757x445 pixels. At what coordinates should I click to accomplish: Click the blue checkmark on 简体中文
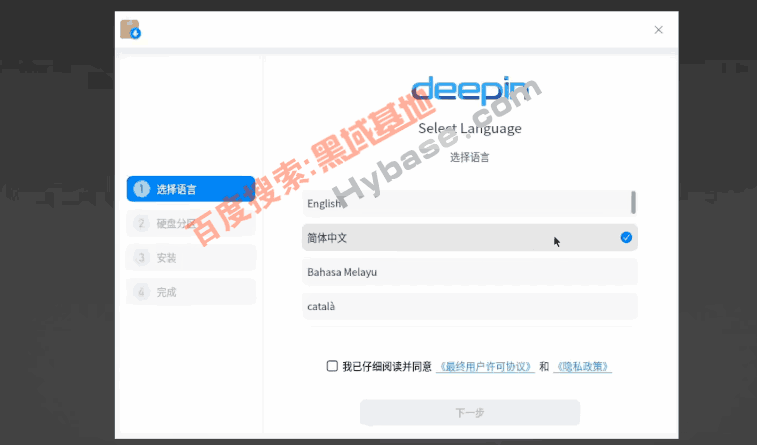click(626, 237)
